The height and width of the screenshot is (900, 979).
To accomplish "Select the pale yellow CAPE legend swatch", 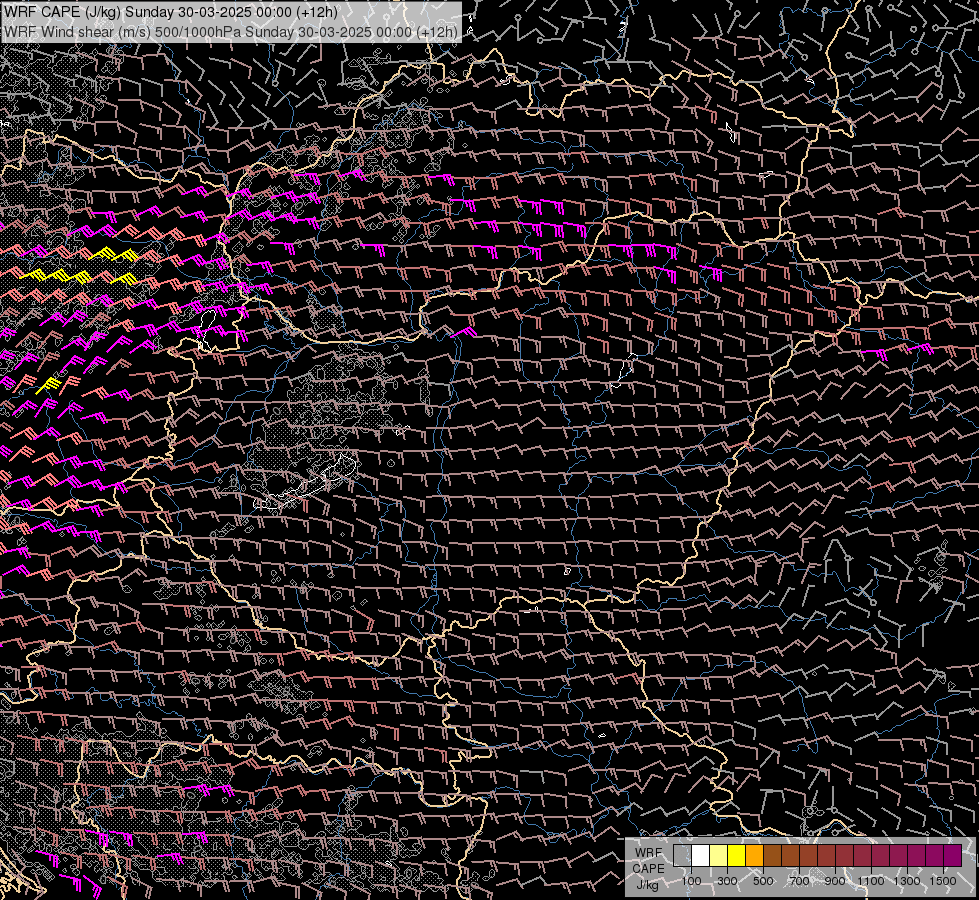I will pos(719,855).
